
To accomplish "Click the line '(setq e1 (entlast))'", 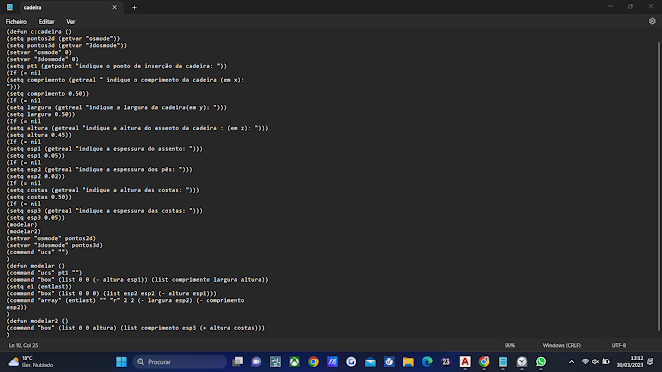I will tap(39, 287).
